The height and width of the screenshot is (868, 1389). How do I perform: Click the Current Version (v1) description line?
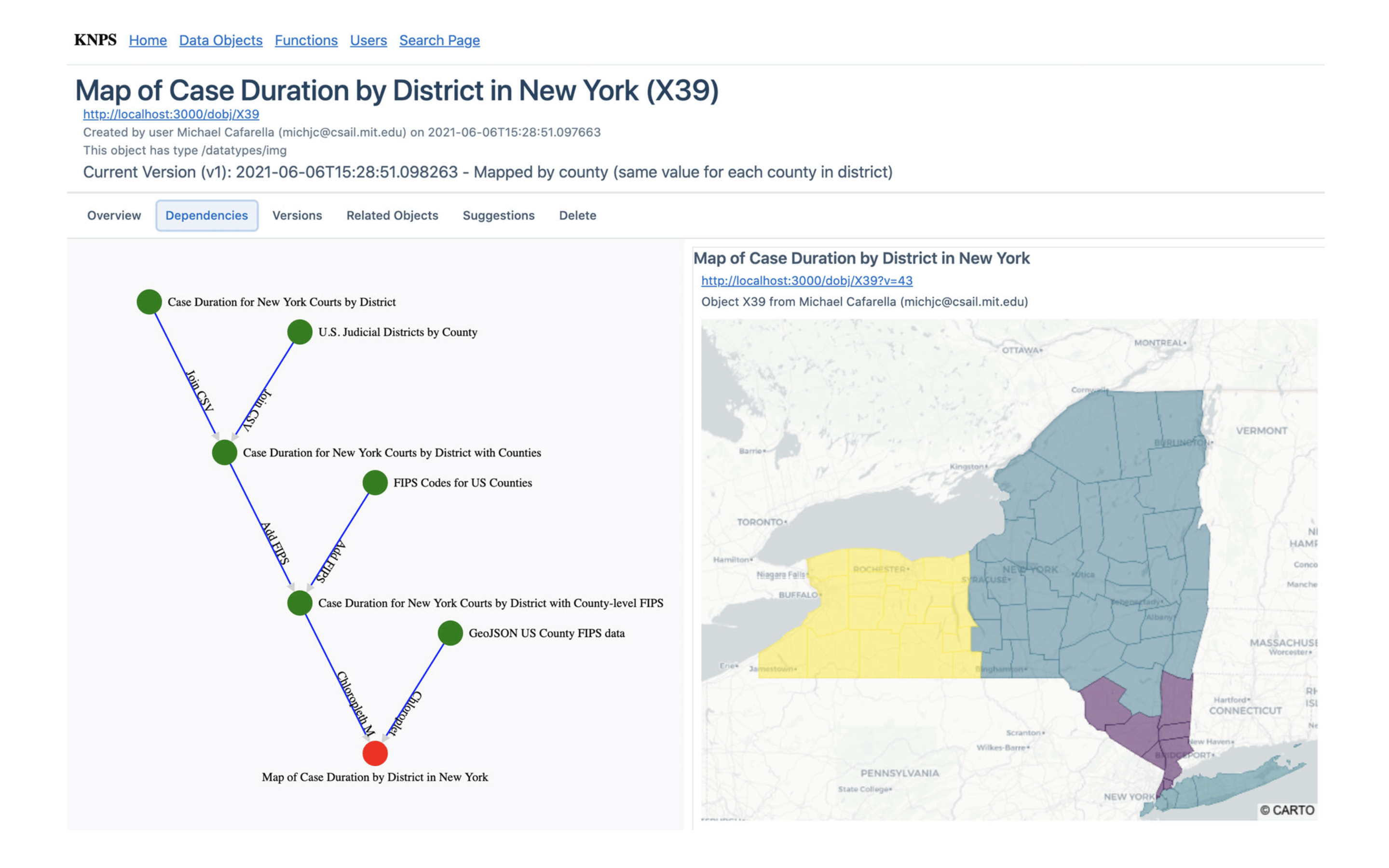tap(487, 172)
